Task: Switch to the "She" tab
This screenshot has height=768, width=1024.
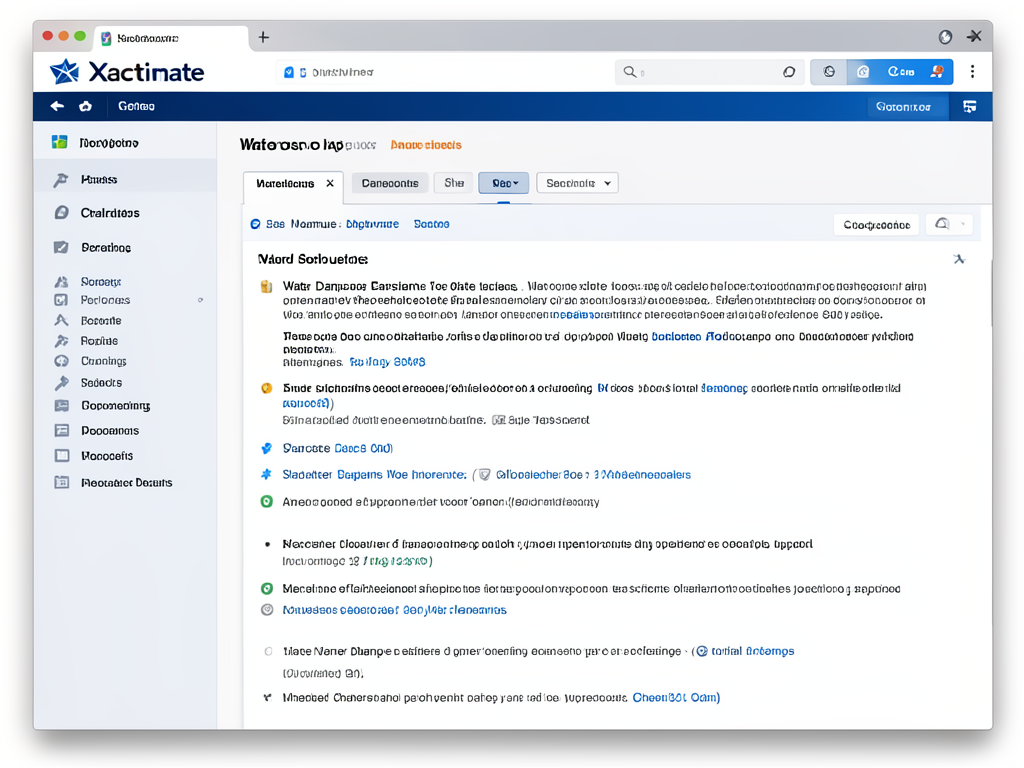Action: pyautogui.click(x=454, y=183)
